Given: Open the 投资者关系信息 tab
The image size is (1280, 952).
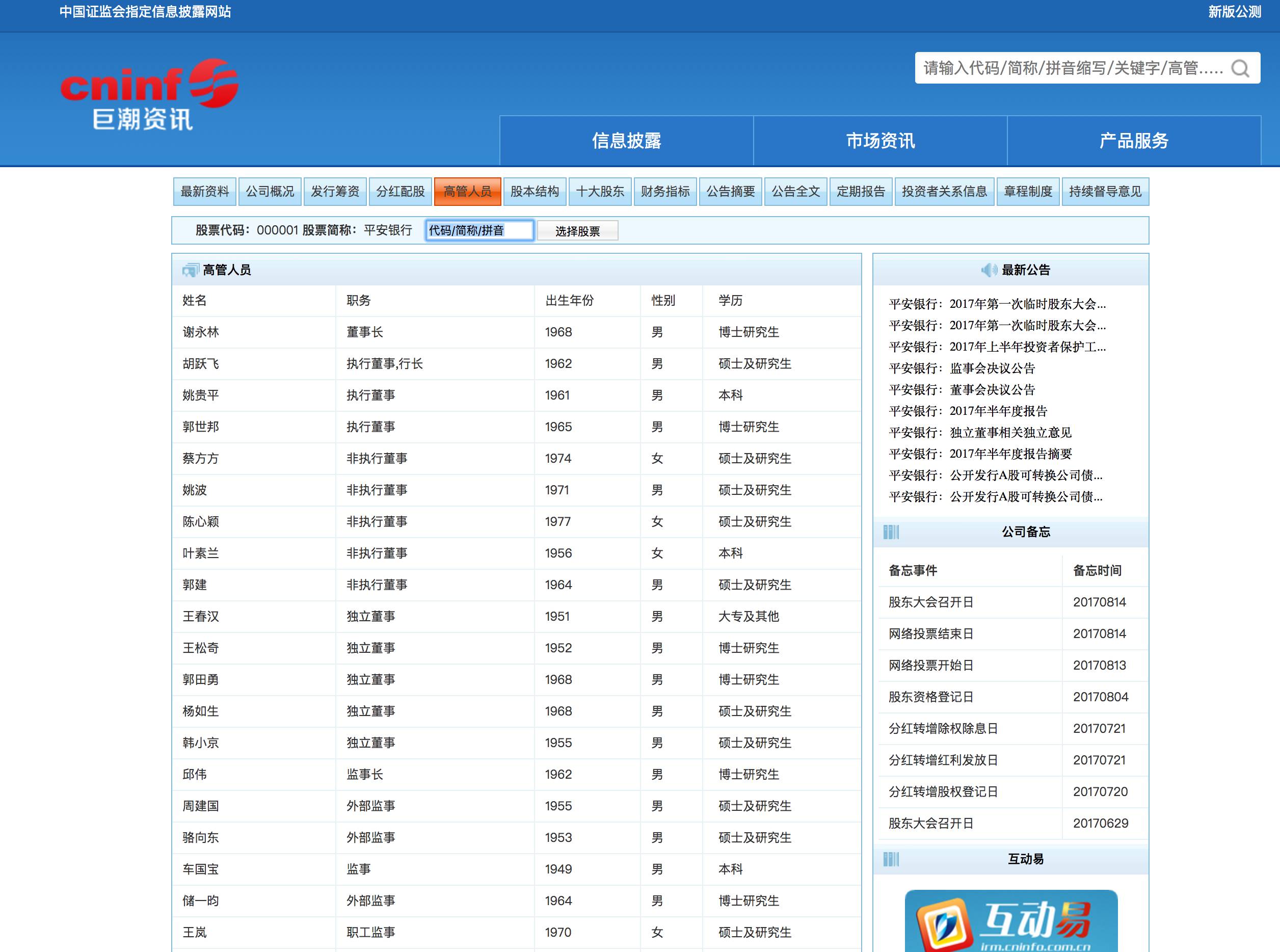Looking at the screenshot, I should tap(944, 191).
